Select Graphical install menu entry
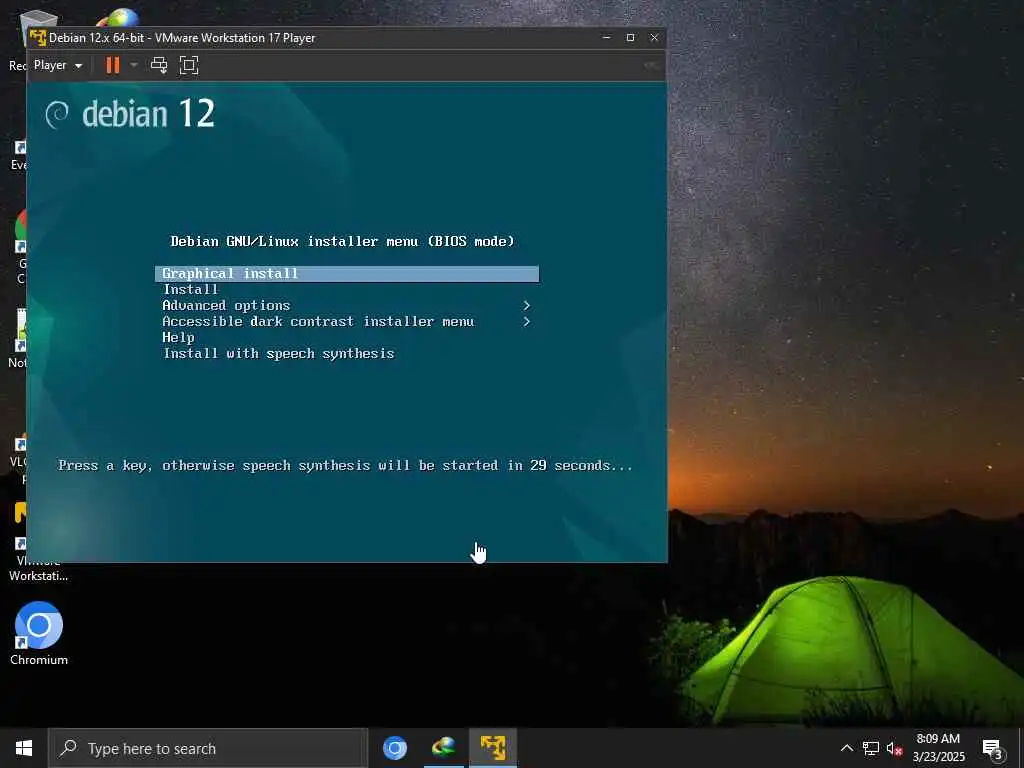This screenshot has width=1024, height=768. point(347,274)
